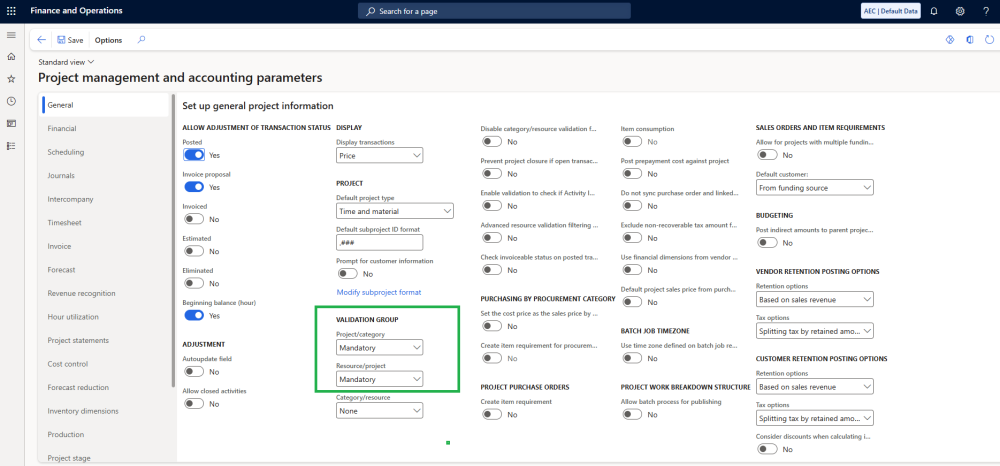Open the Recent clock icon

tap(11, 101)
